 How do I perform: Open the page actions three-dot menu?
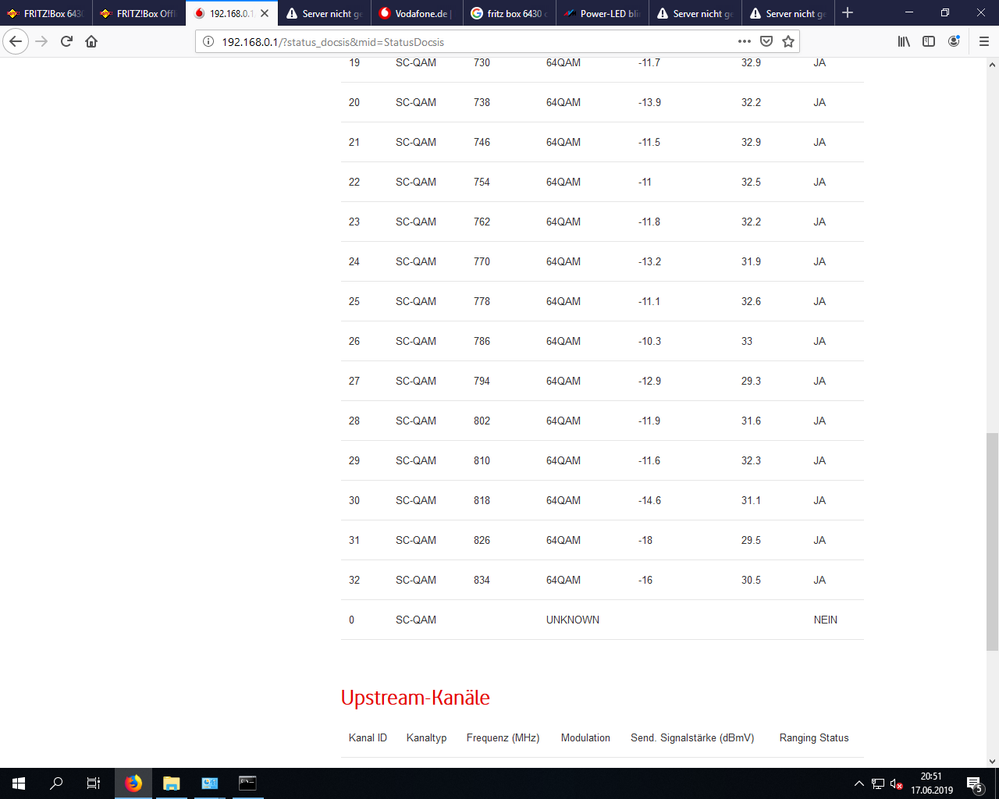[745, 41]
